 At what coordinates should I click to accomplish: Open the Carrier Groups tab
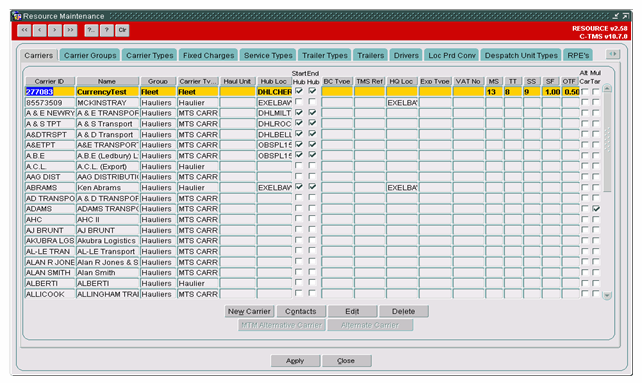pos(90,56)
